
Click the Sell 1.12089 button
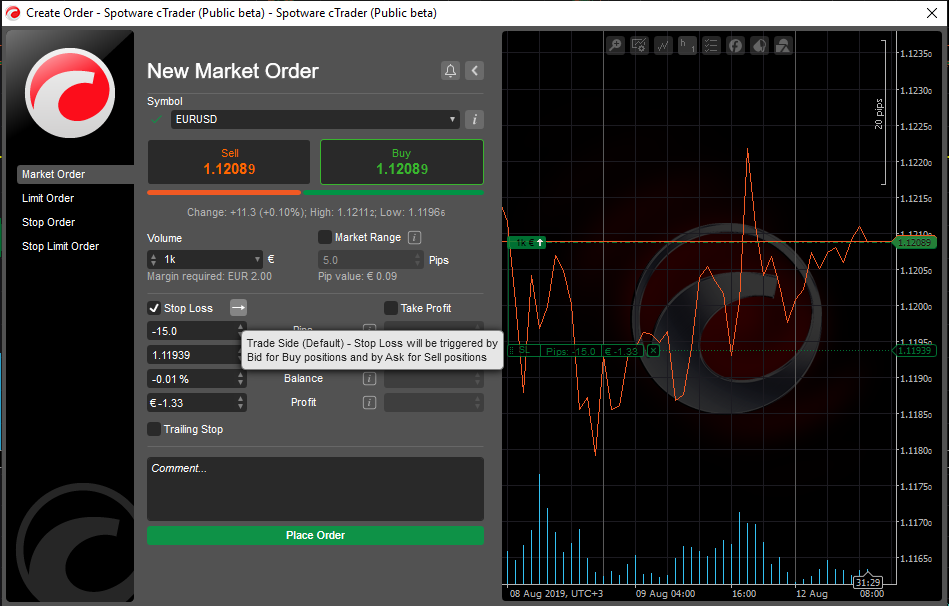[x=229, y=162]
